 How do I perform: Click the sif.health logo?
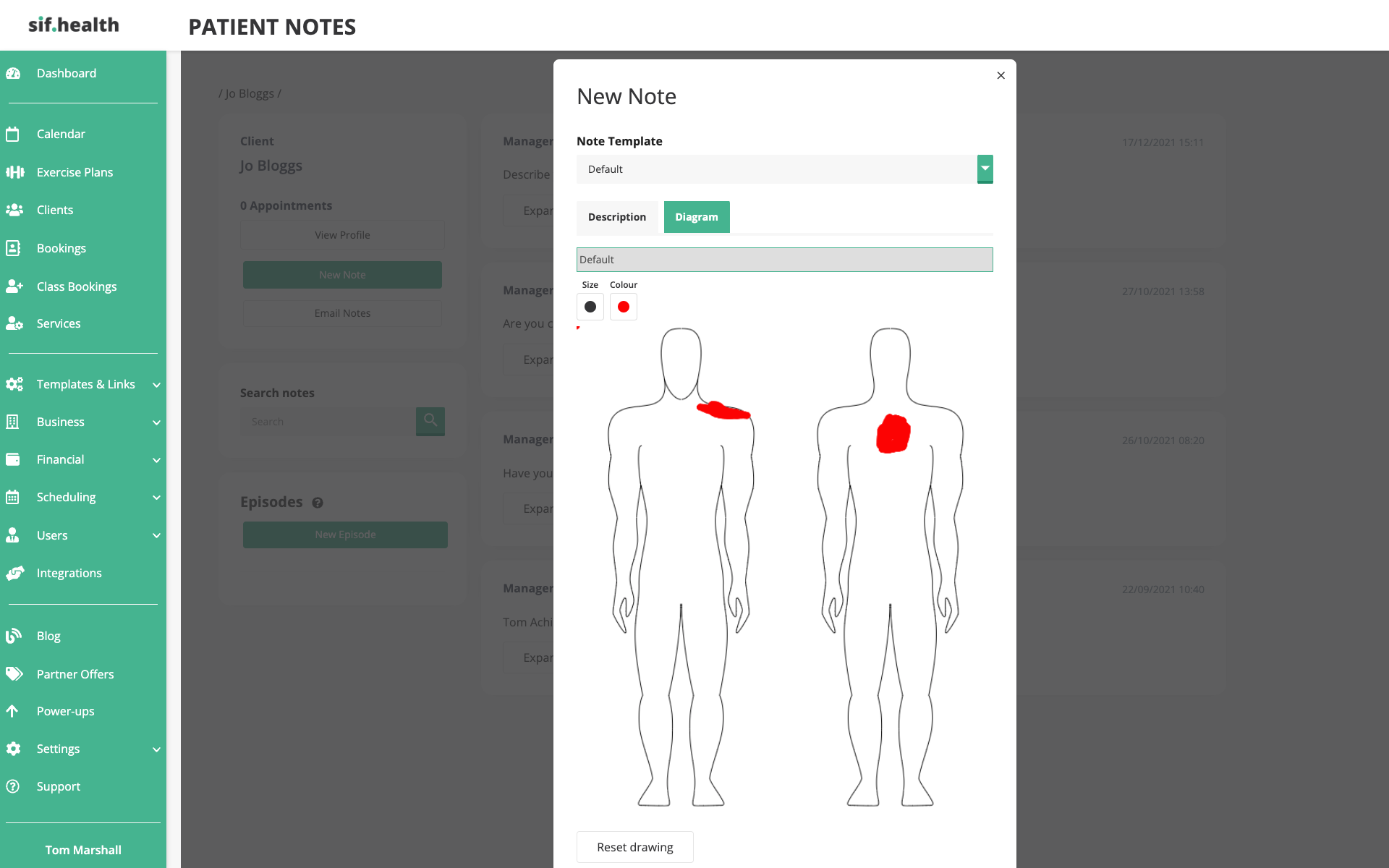pyautogui.click(x=74, y=25)
